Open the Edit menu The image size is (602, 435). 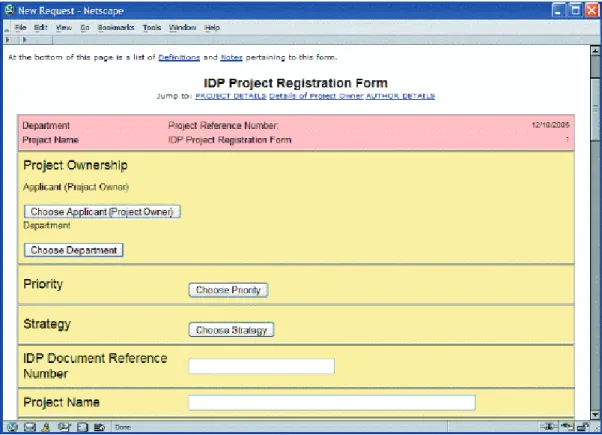(x=41, y=27)
